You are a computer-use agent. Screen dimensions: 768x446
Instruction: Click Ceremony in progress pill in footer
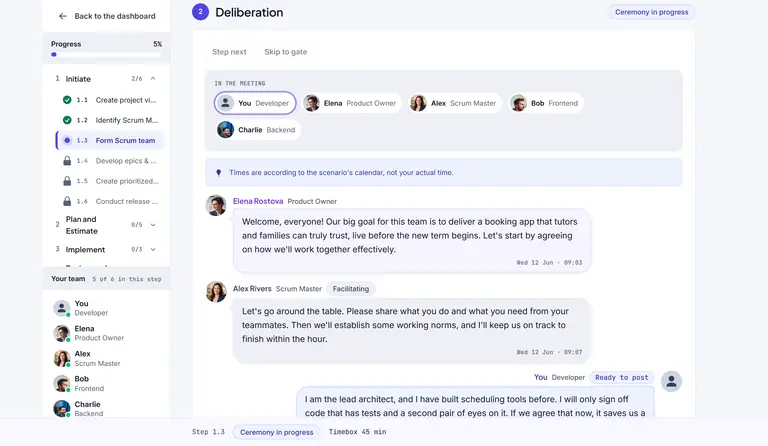pyautogui.click(x=276, y=432)
